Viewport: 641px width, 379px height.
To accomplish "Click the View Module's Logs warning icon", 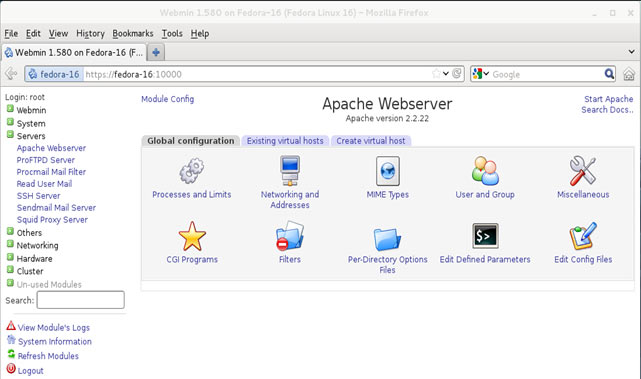I will coord(11,326).
